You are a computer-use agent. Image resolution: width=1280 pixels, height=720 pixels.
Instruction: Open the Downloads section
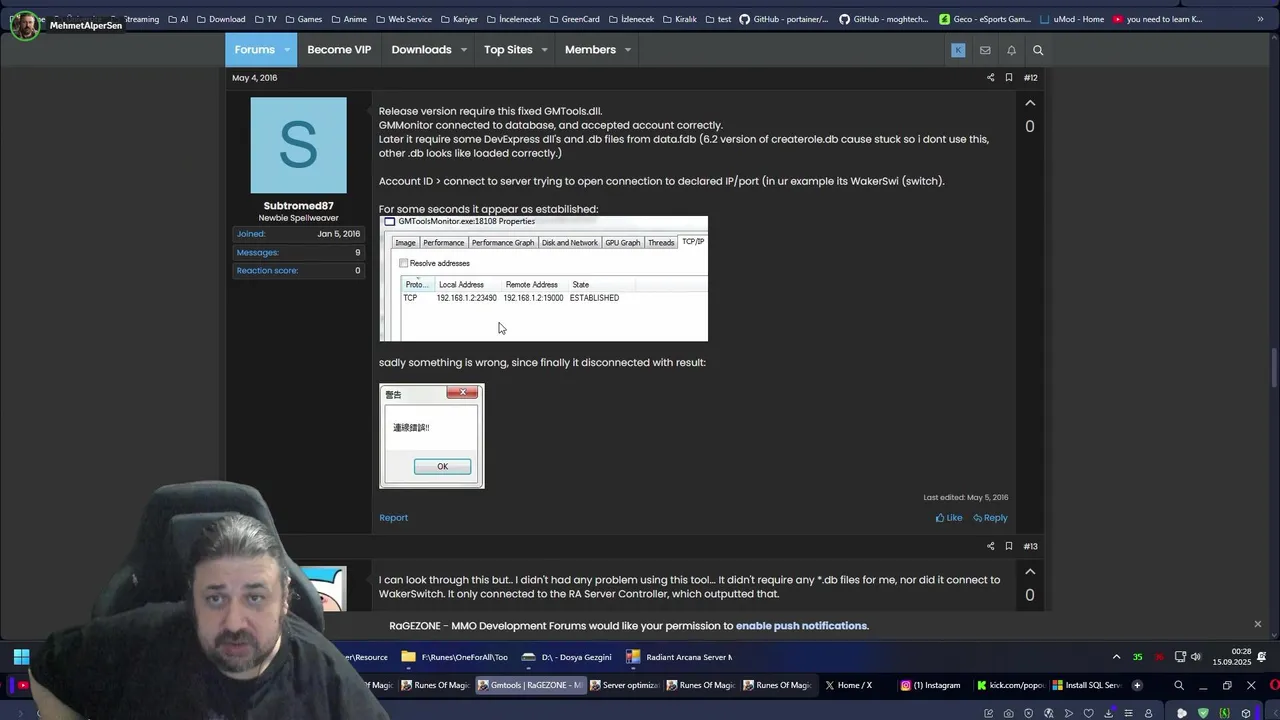point(421,50)
